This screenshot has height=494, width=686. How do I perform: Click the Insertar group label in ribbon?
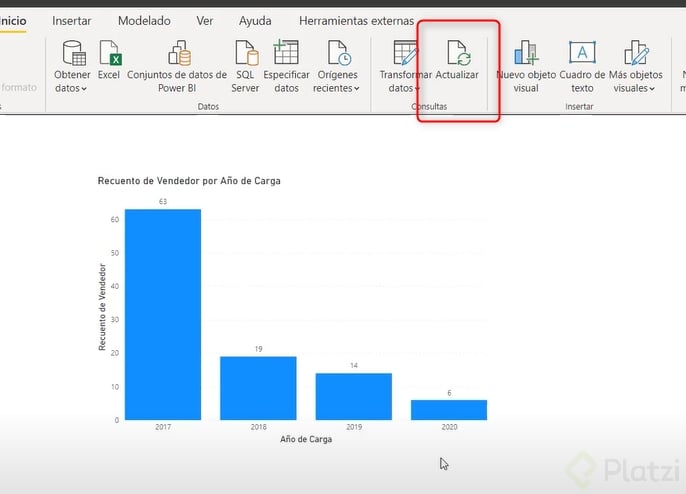pyautogui.click(x=579, y=106)
